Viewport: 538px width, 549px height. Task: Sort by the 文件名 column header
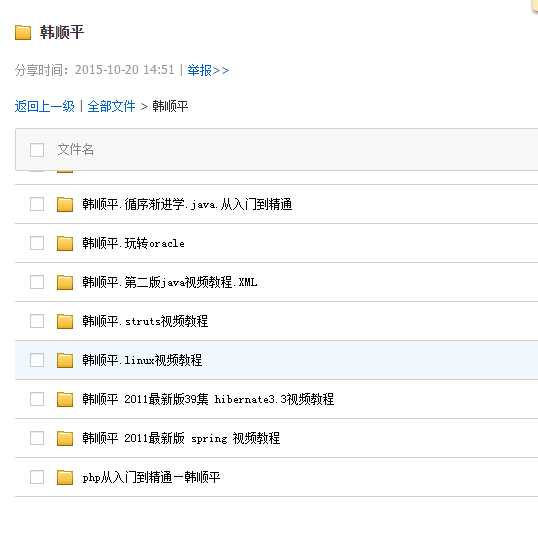click(x=76, y=150)
